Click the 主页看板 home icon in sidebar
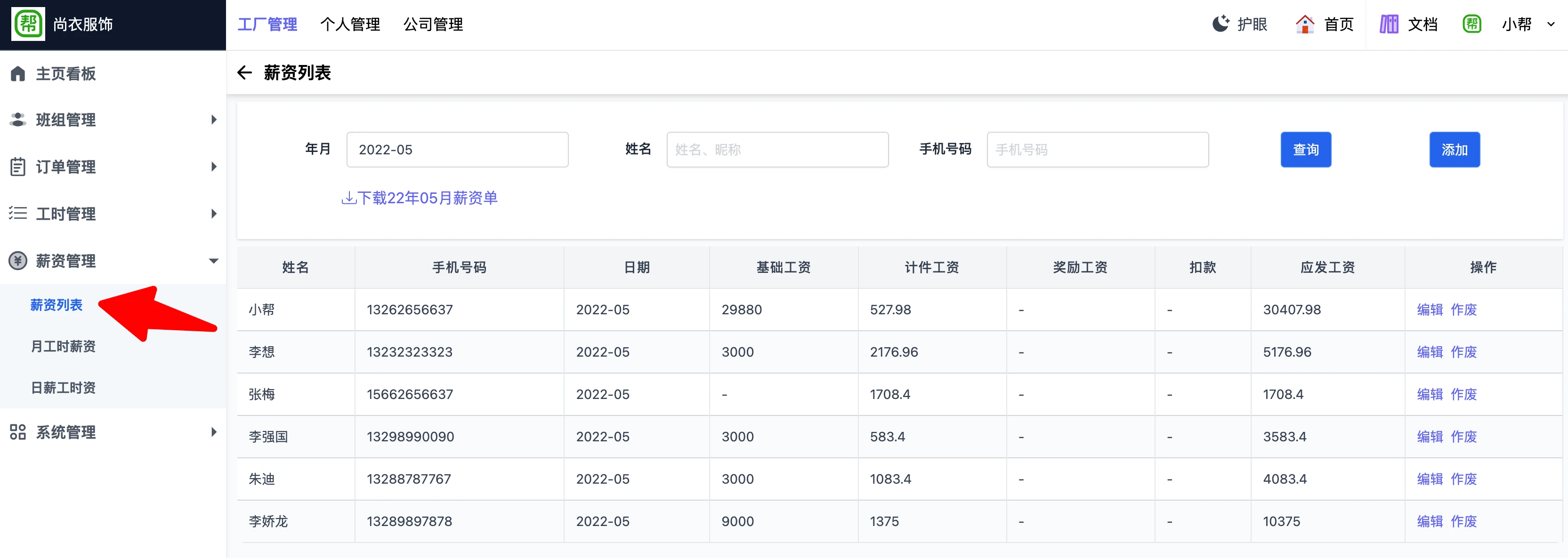The height and width of the screenshot is (558, 1568). pyautogui.click(x=17, y=73)
